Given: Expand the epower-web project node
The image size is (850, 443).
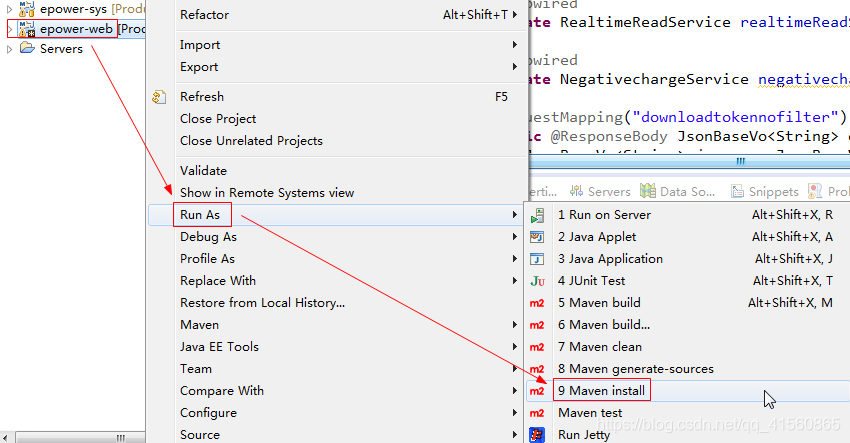Looking at the screenshot, I should [x=10, y=29].
